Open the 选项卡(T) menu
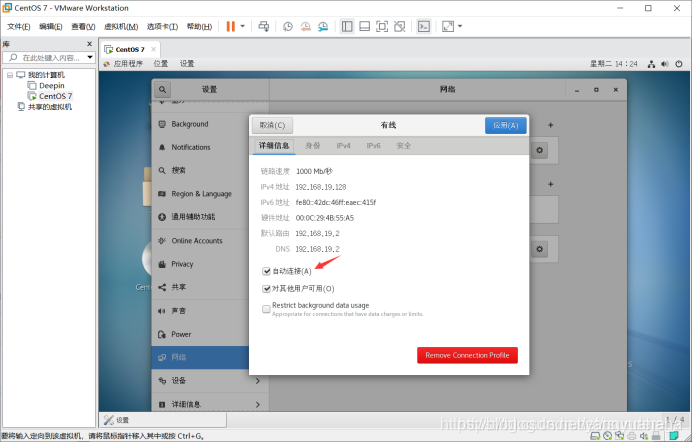 162,27
